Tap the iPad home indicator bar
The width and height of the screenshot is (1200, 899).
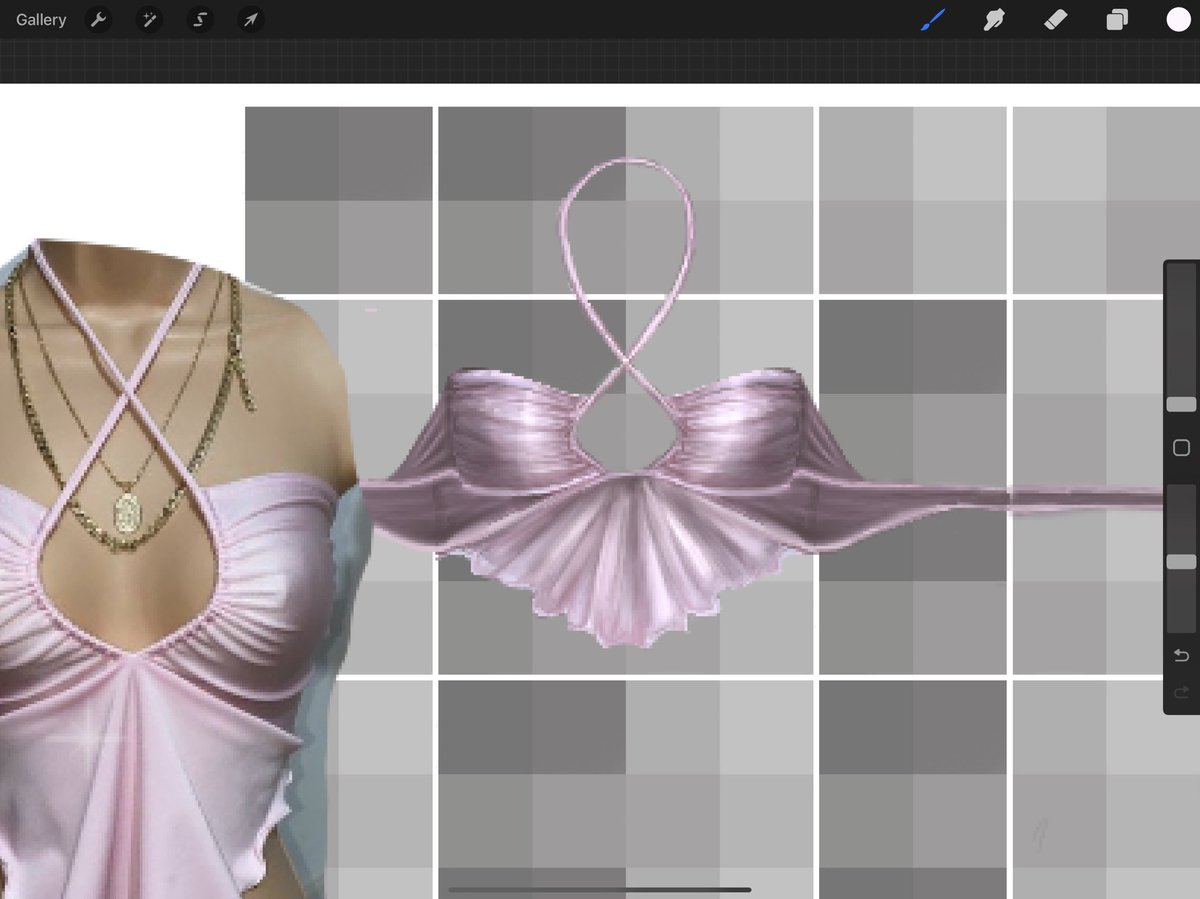pos(600,888)
